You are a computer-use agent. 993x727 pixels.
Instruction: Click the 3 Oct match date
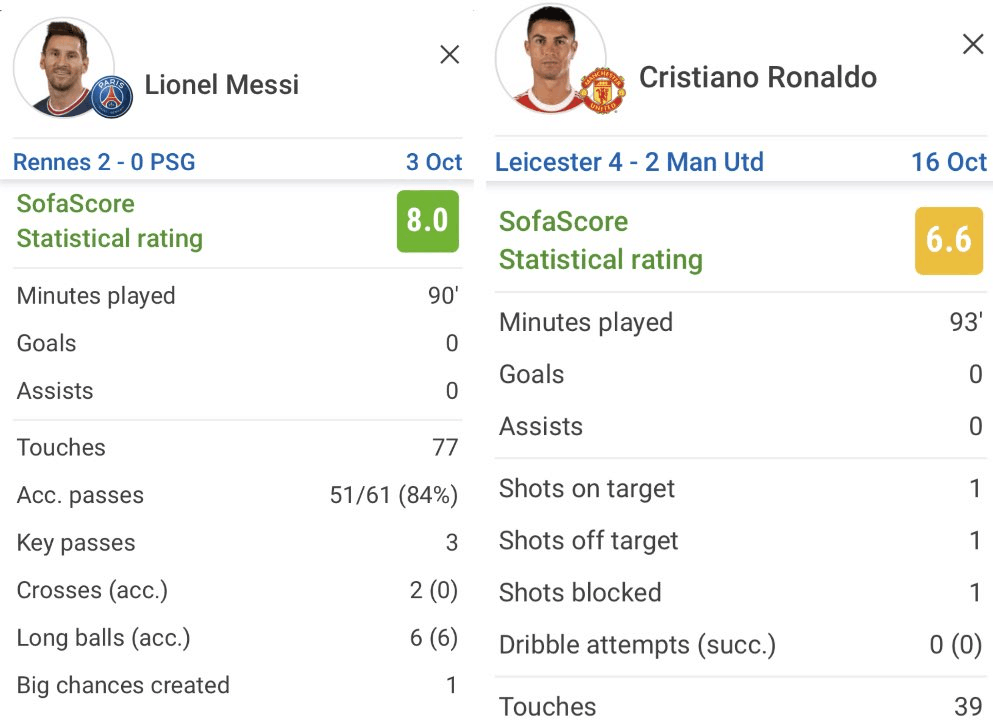[x=434, y=162]
